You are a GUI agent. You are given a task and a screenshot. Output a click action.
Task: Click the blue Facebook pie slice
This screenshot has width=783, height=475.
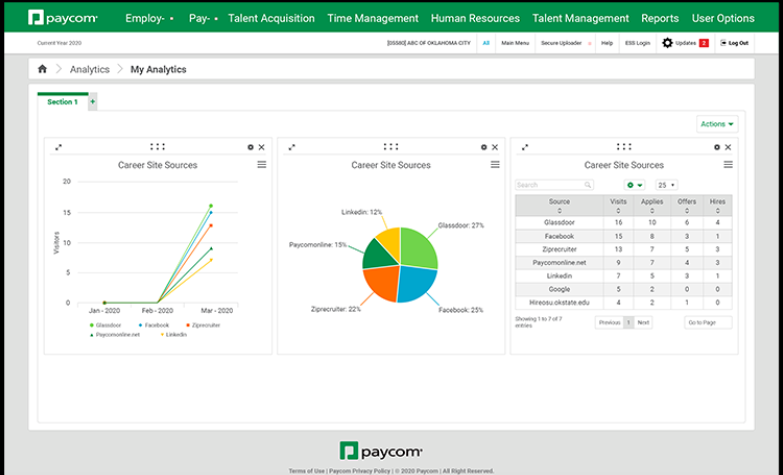click(415, 282)
